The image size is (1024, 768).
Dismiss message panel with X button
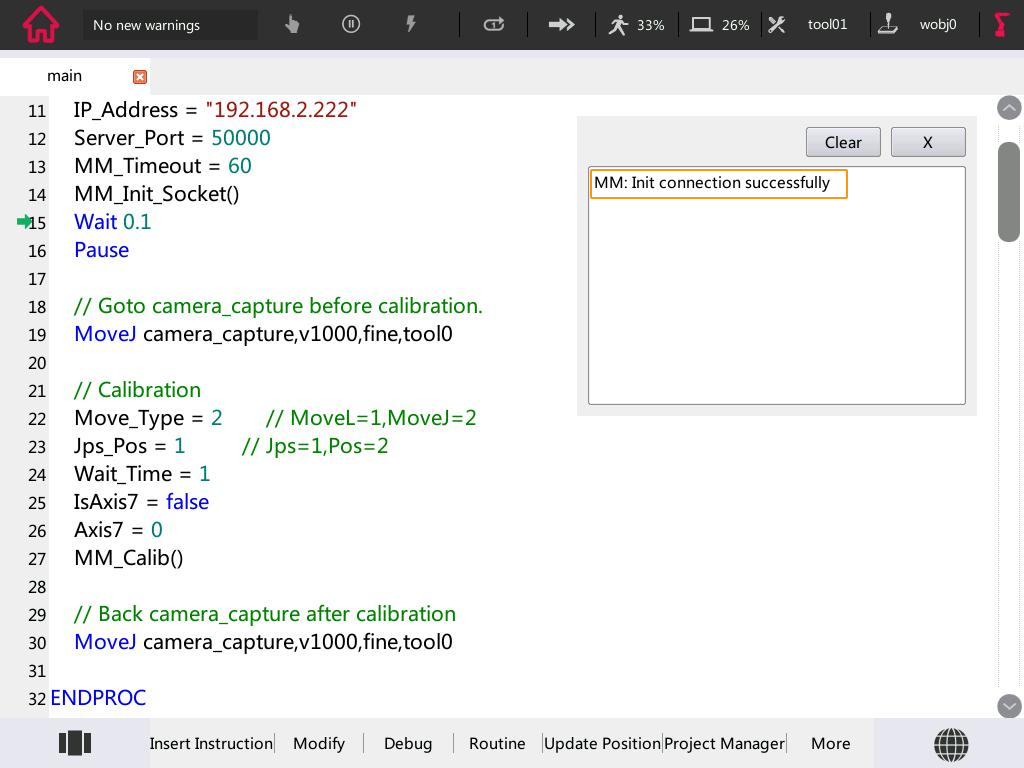coord(927,142)
